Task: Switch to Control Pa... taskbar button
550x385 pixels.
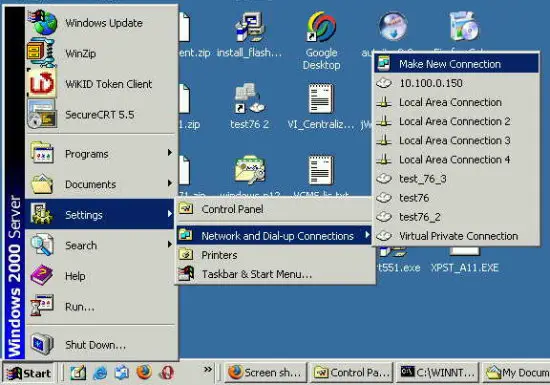Action: [352, 373]
